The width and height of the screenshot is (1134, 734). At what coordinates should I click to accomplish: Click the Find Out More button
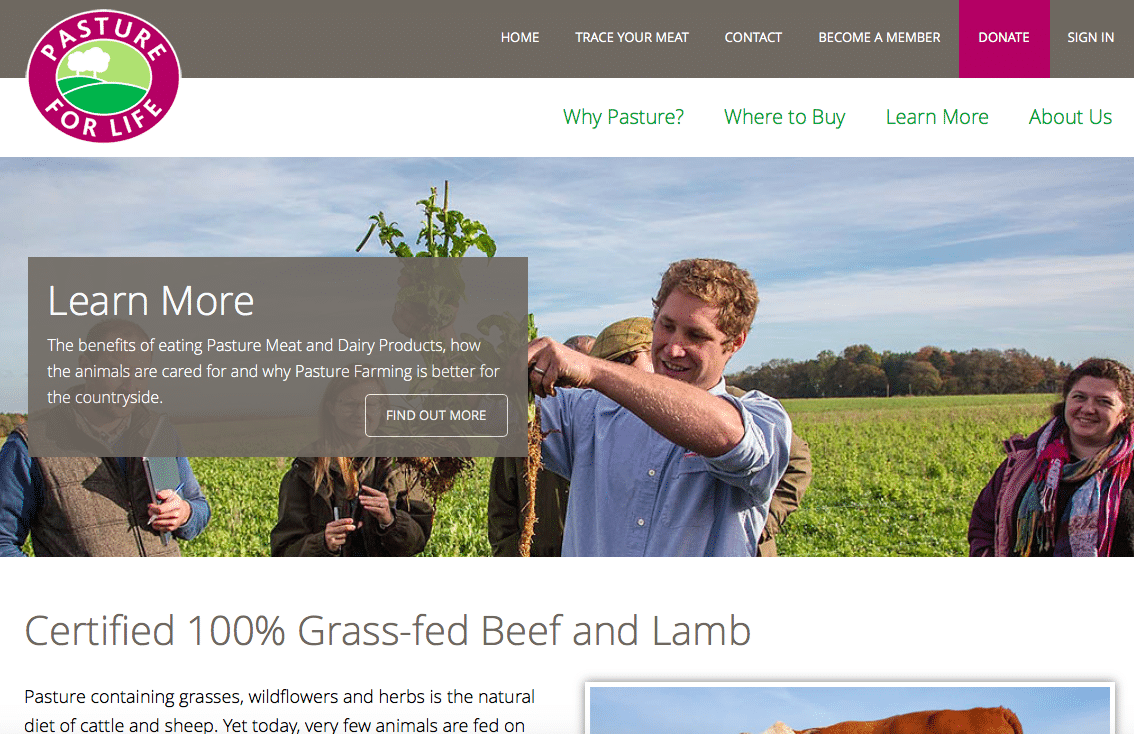[x=436, y=415]
